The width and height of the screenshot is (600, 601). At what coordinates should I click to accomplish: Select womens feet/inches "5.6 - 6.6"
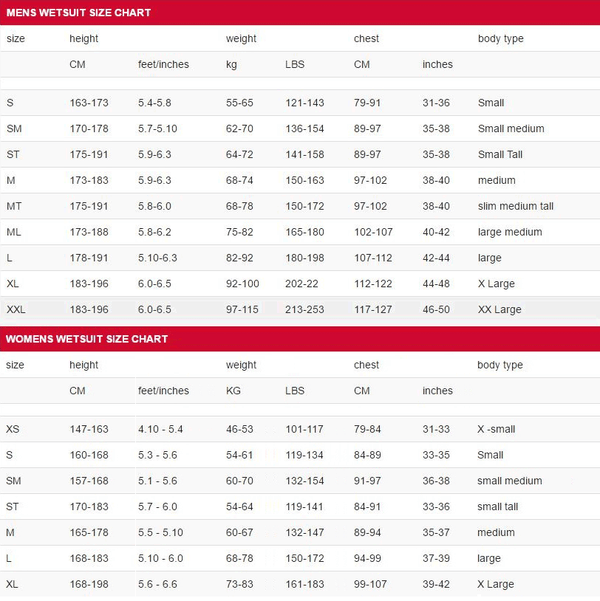click(x=158, y=585)
